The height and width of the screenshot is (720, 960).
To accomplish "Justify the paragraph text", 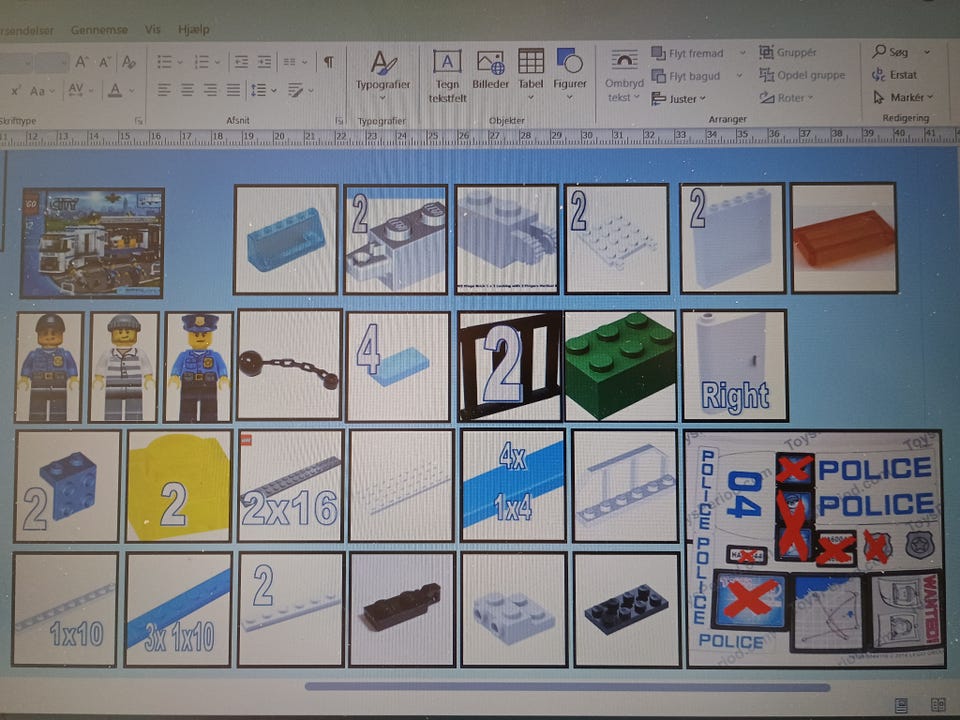I will (233, 91).
